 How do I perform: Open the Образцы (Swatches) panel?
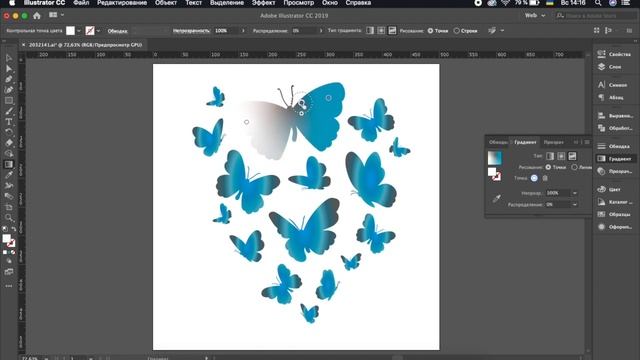pos(614,214)
